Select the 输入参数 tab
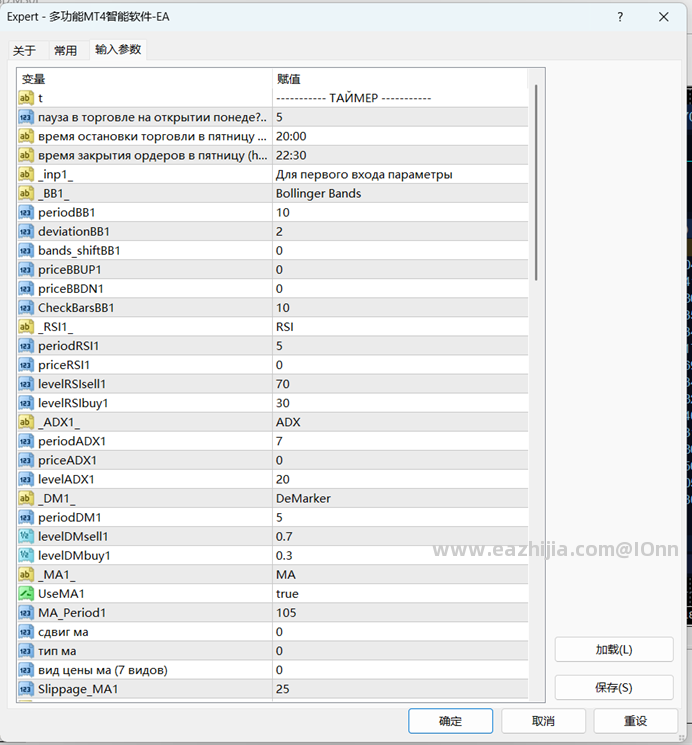 (118, 49)
